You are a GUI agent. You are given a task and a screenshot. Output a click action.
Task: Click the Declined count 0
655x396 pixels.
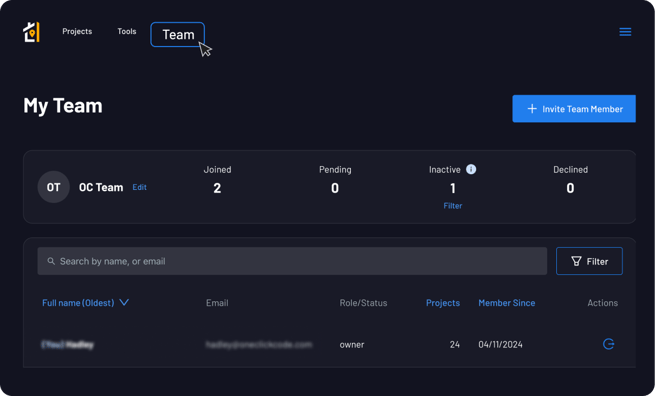click(x=570, y=188)
